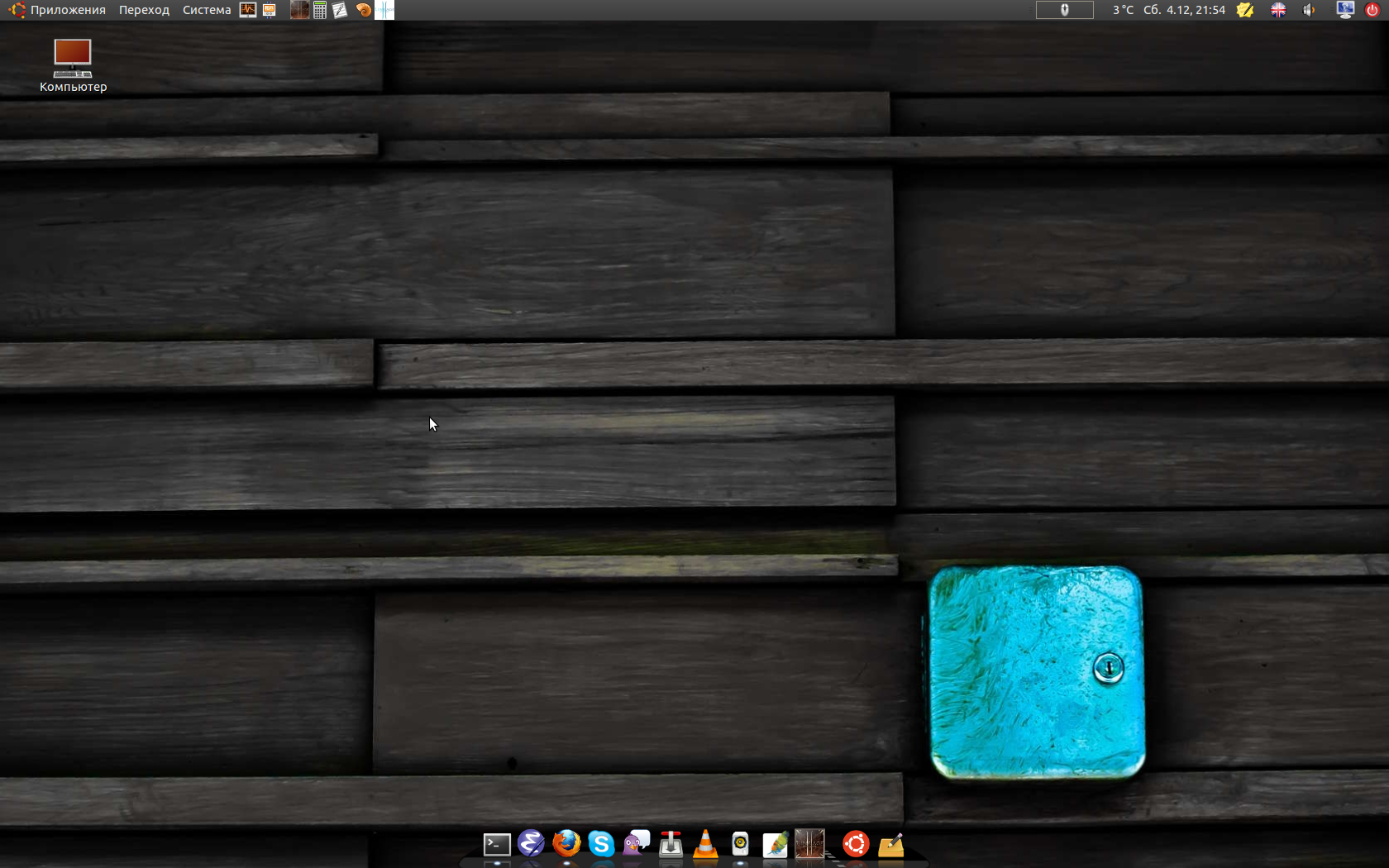Open Firefox browser in the dock
1389x868 pixels.
point(566,843)
